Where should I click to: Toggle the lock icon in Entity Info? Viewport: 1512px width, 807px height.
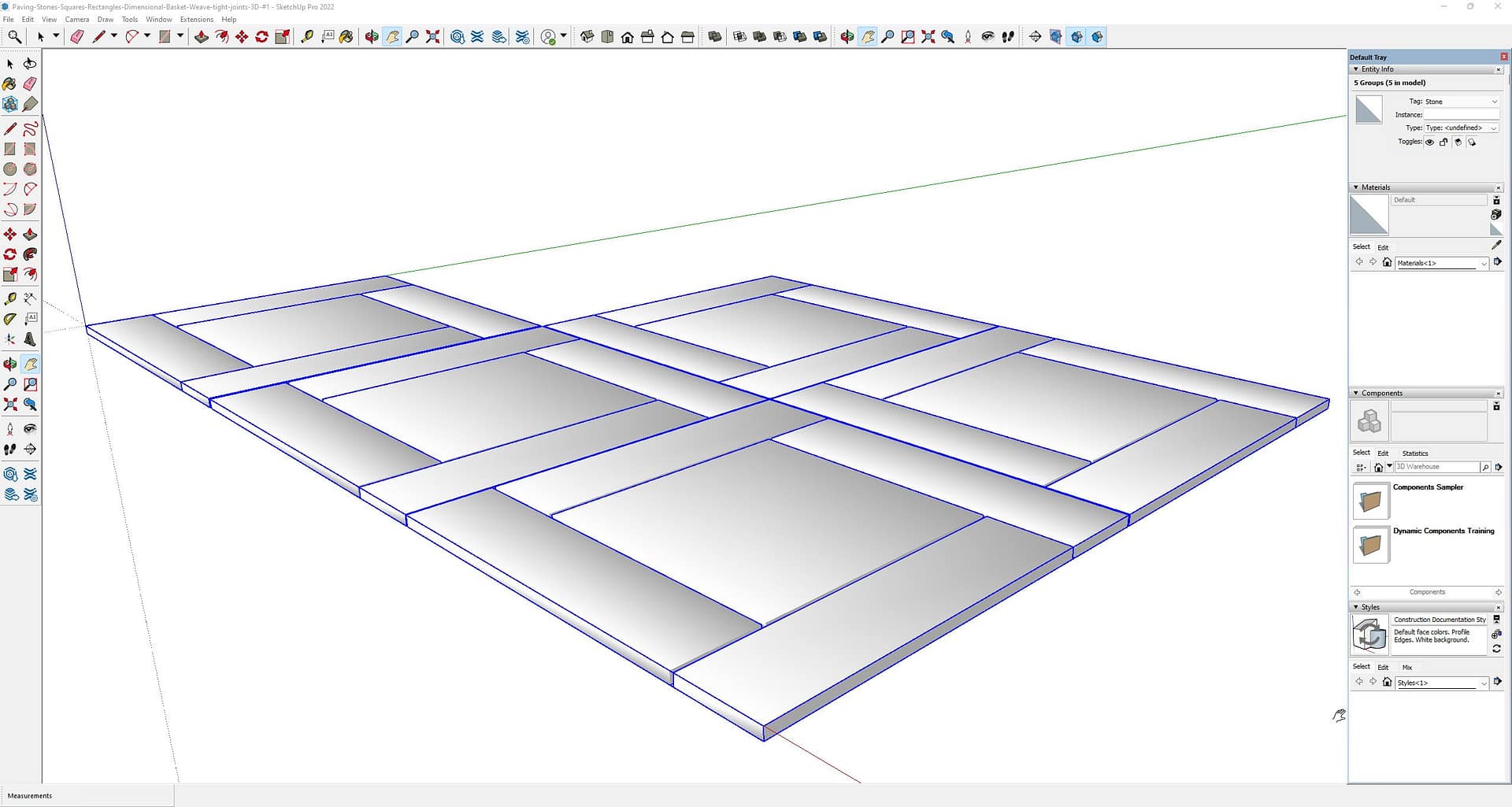tap(1443, 143)
